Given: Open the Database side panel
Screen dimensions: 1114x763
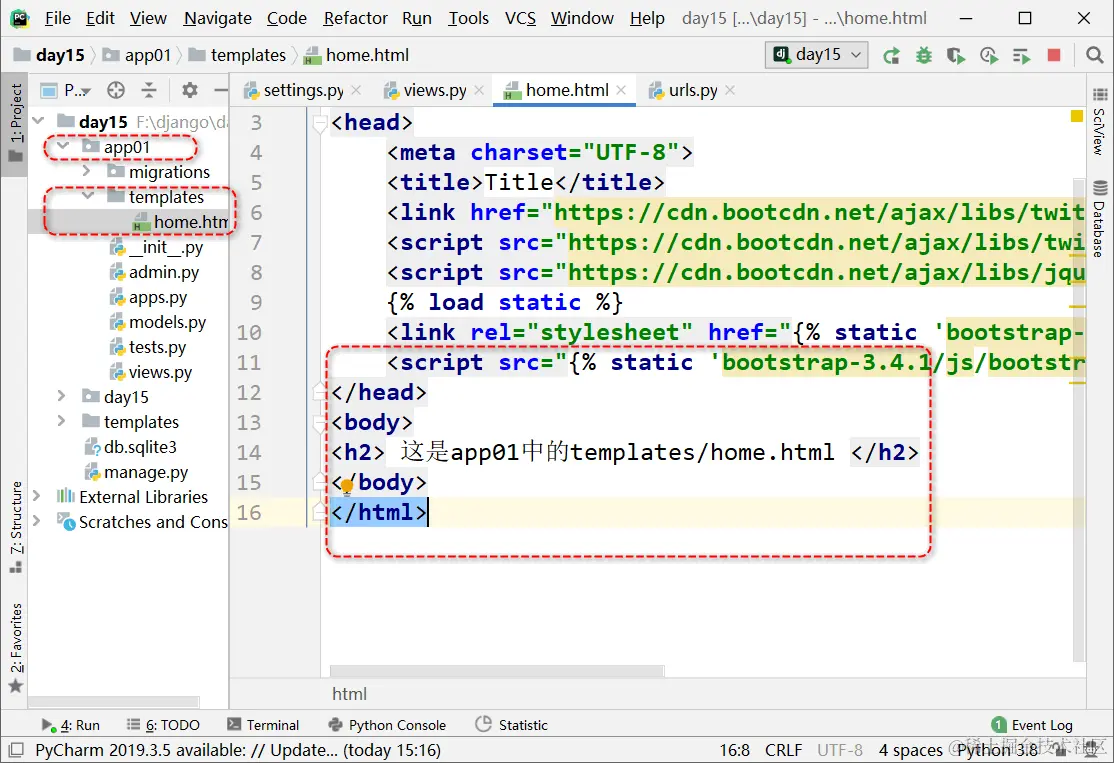Looking at the screenshot, I should tap(1100, 219).
